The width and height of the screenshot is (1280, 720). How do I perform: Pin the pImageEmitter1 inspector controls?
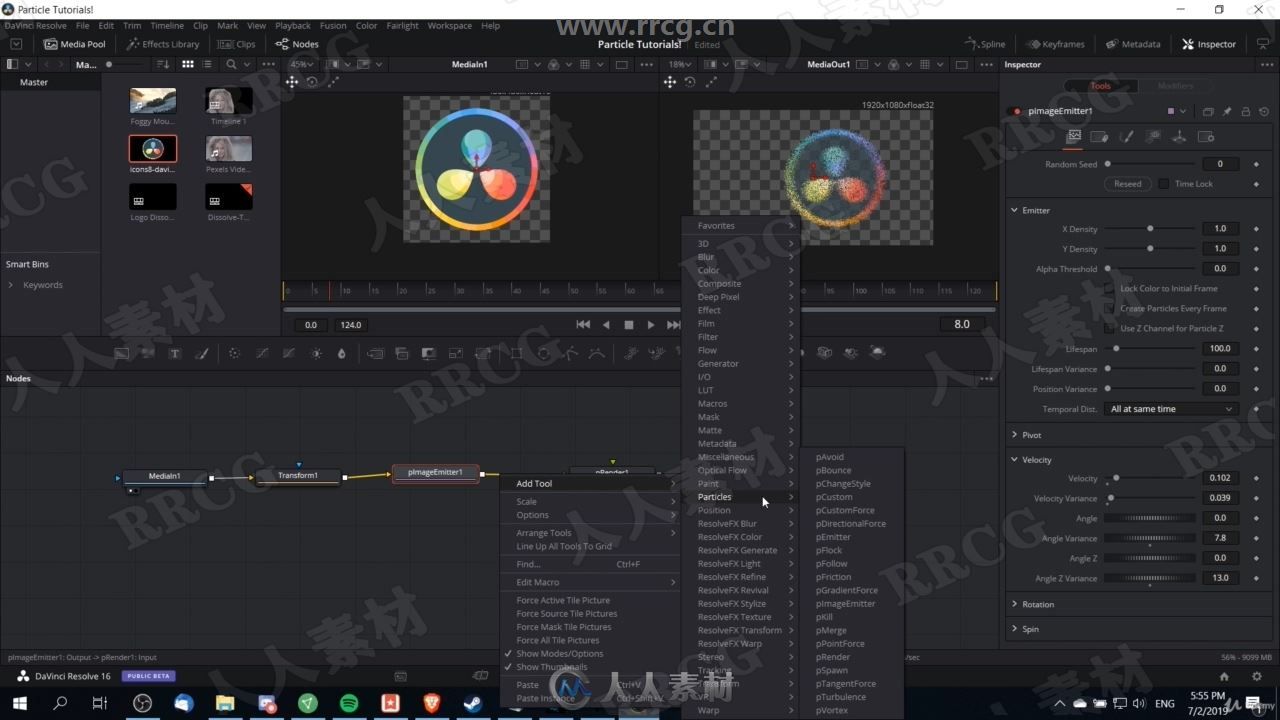point(1226,111)
